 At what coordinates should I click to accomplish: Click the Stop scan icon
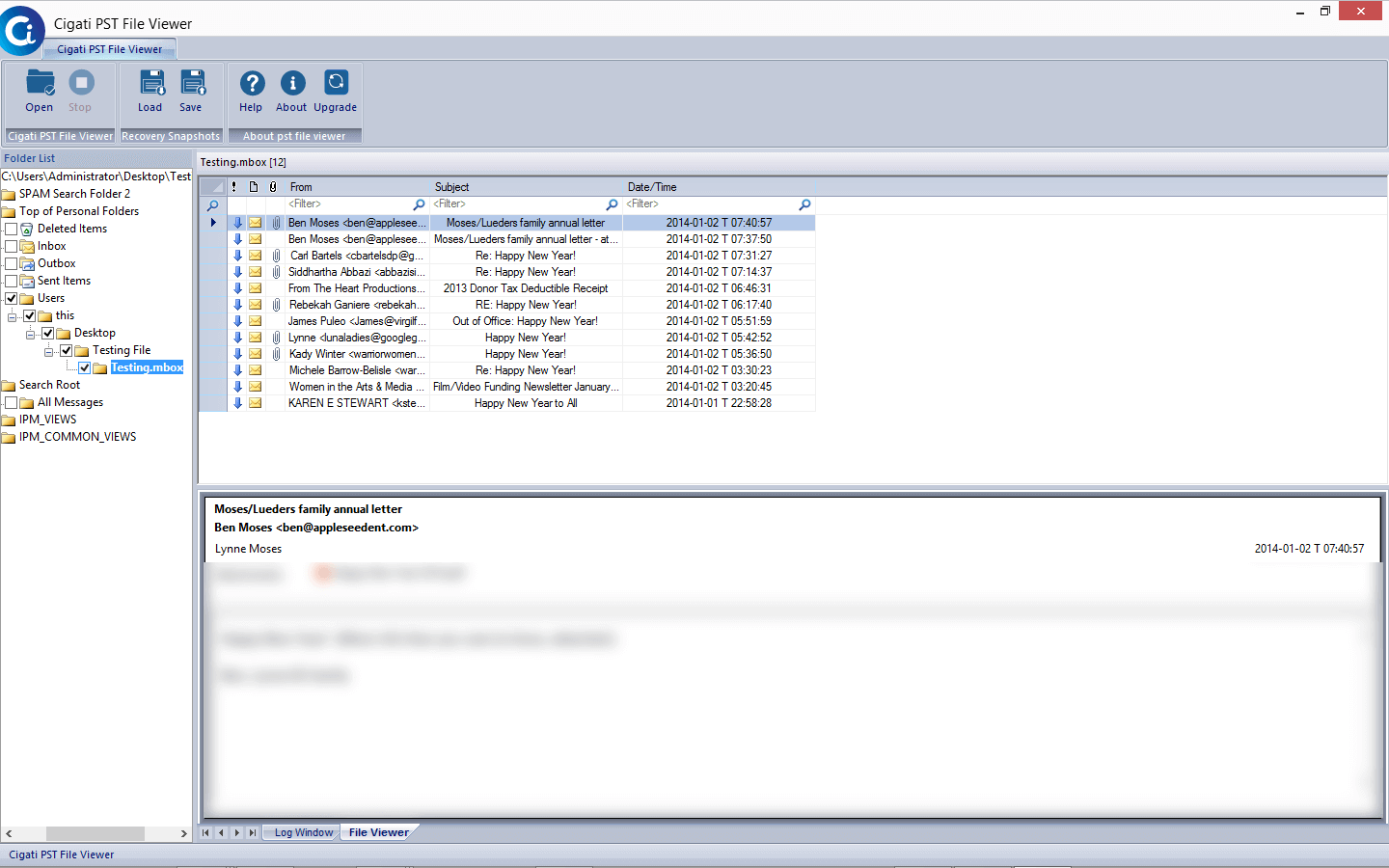click(x=81, y=83)
